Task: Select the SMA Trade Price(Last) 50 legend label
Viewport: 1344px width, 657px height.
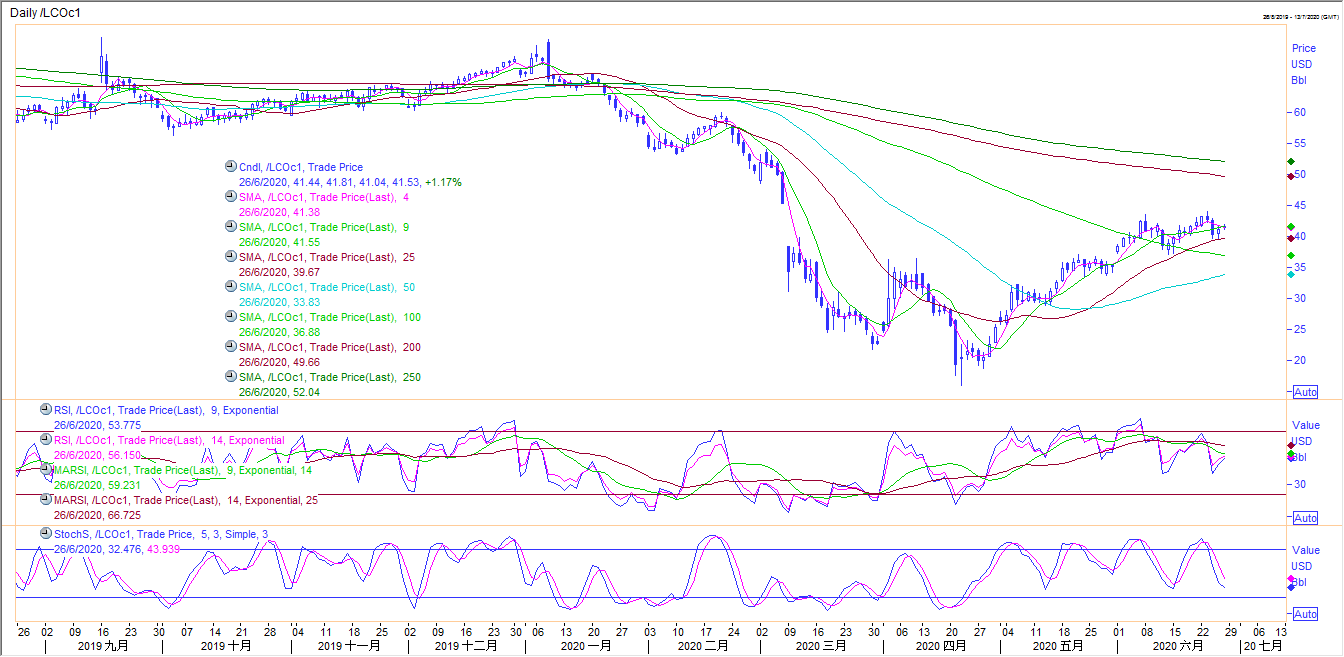Action: coord(327,287)
